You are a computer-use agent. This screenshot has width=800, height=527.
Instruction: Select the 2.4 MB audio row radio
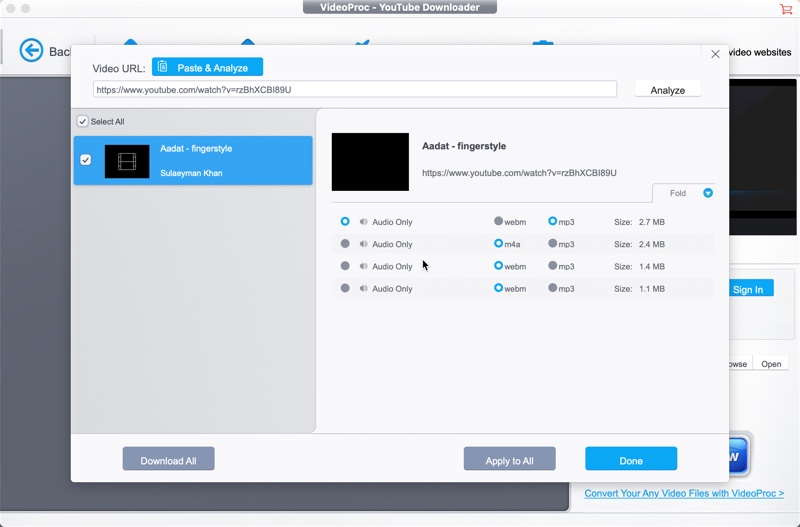click(345, 244)
